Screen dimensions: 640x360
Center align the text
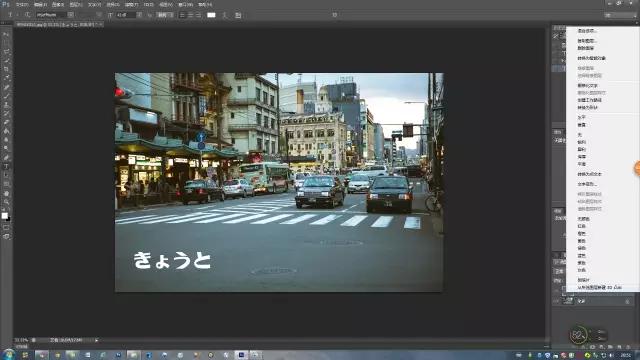(190, 15)
